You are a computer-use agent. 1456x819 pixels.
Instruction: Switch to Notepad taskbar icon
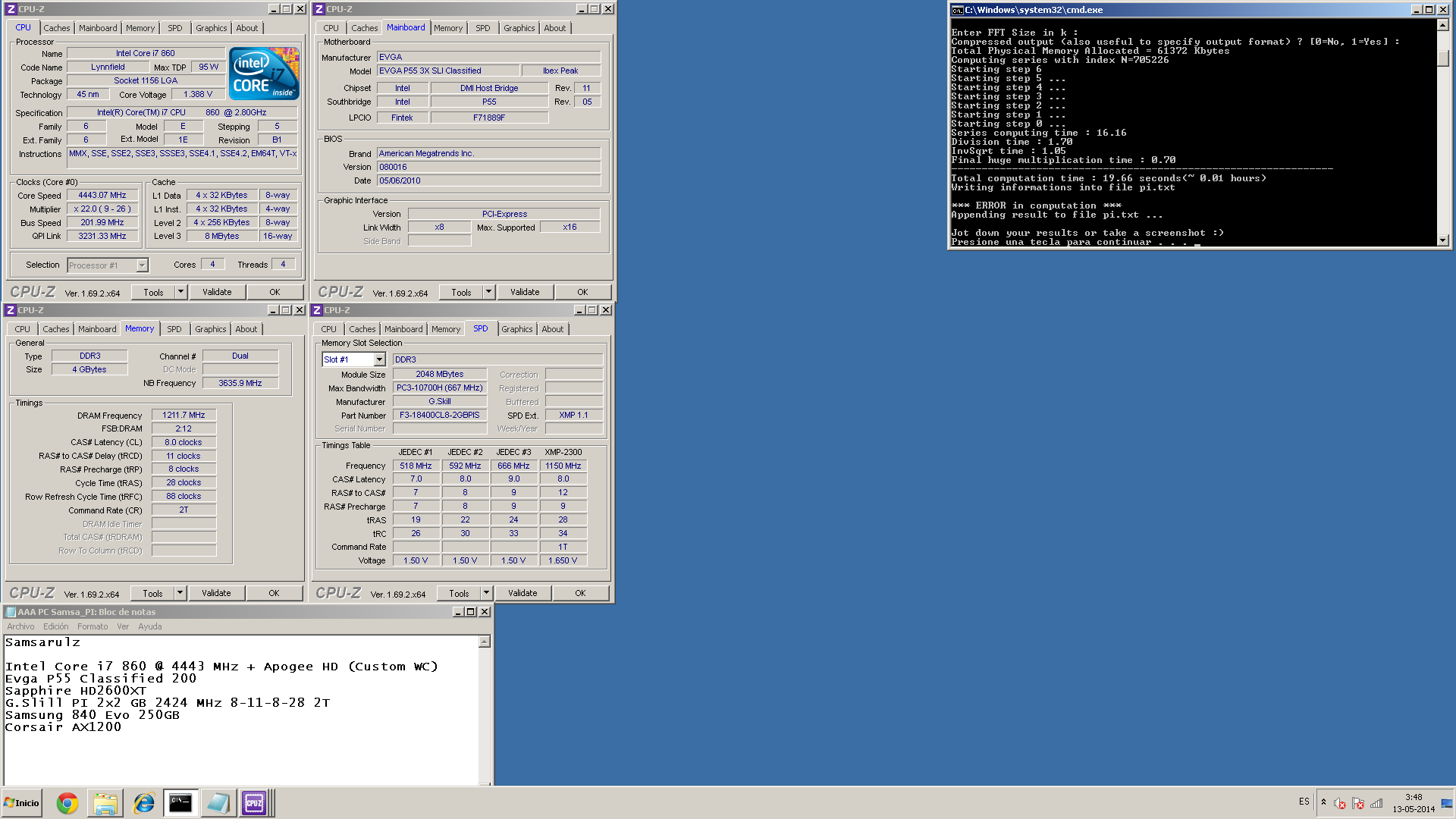218,803
